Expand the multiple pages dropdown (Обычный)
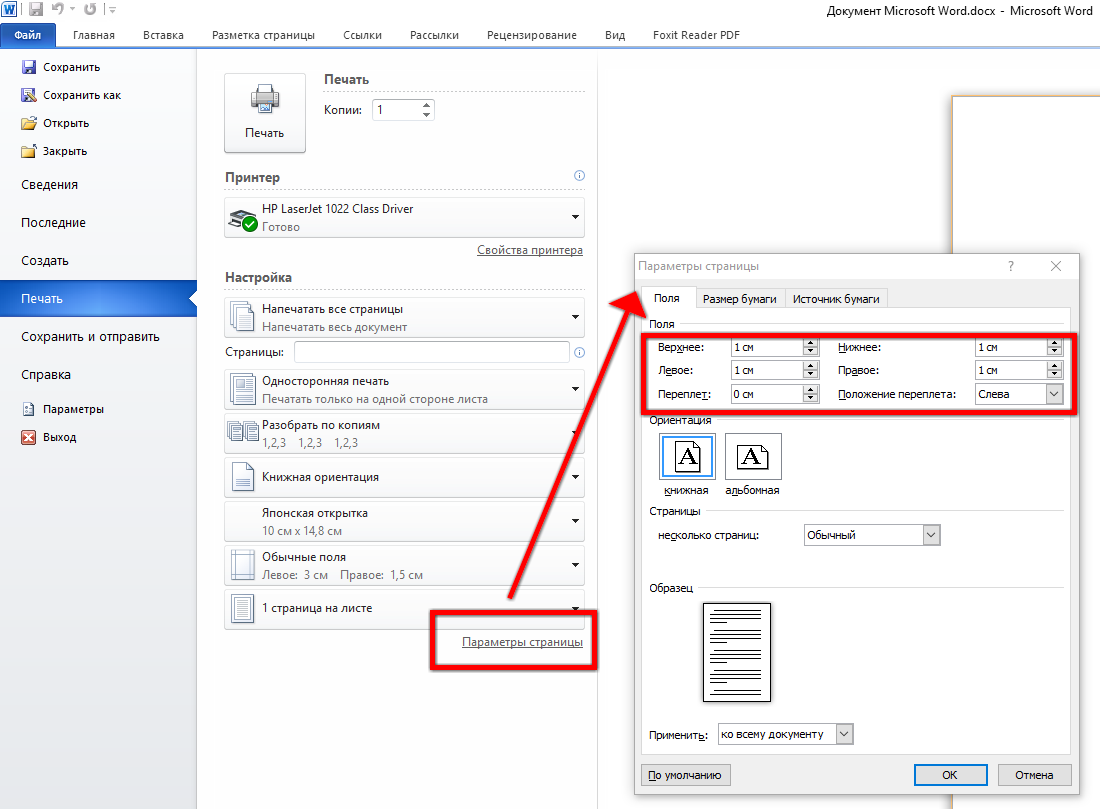The height and width of the screenshot is (809, 1100). click(x=931, y=535)
